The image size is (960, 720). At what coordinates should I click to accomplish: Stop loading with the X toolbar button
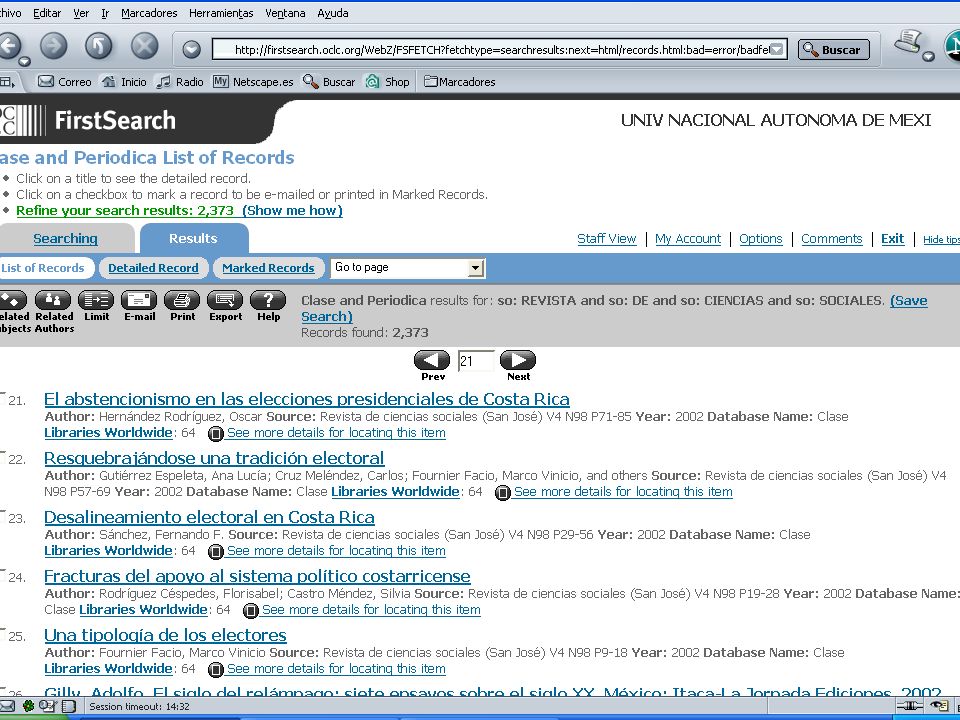(144, 47)
